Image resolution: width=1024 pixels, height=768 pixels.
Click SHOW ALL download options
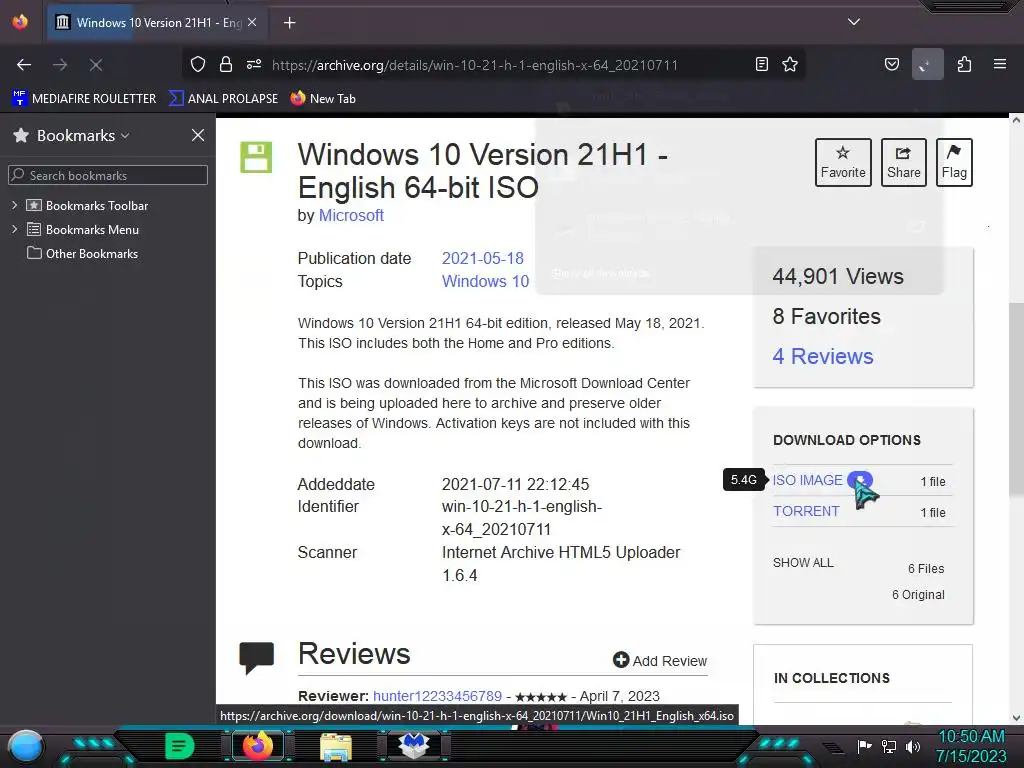coord(803,563)
